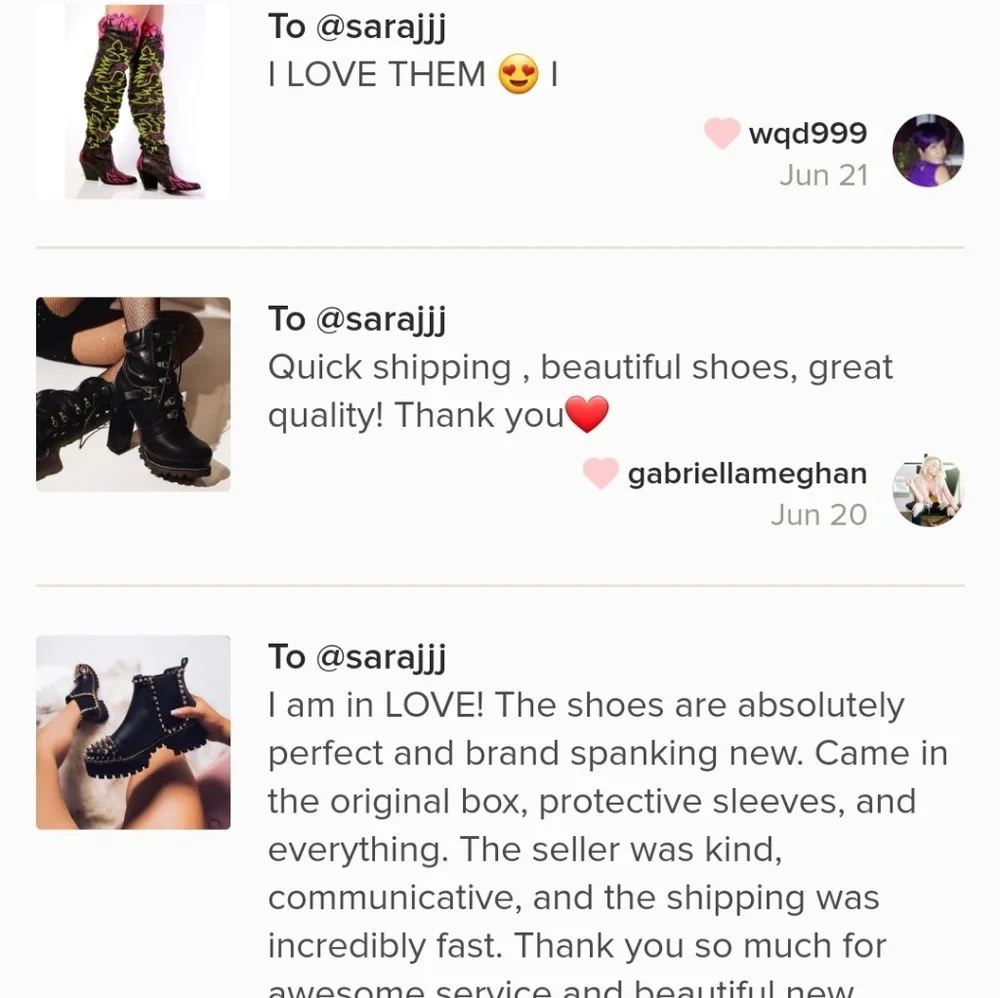Screen dimensions: 1000x998
Task: Click the divider below the first review
Action: (500, 247)
